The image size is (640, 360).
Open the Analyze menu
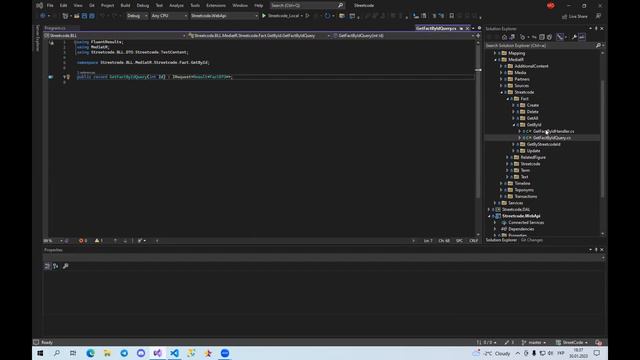(176, 6)
